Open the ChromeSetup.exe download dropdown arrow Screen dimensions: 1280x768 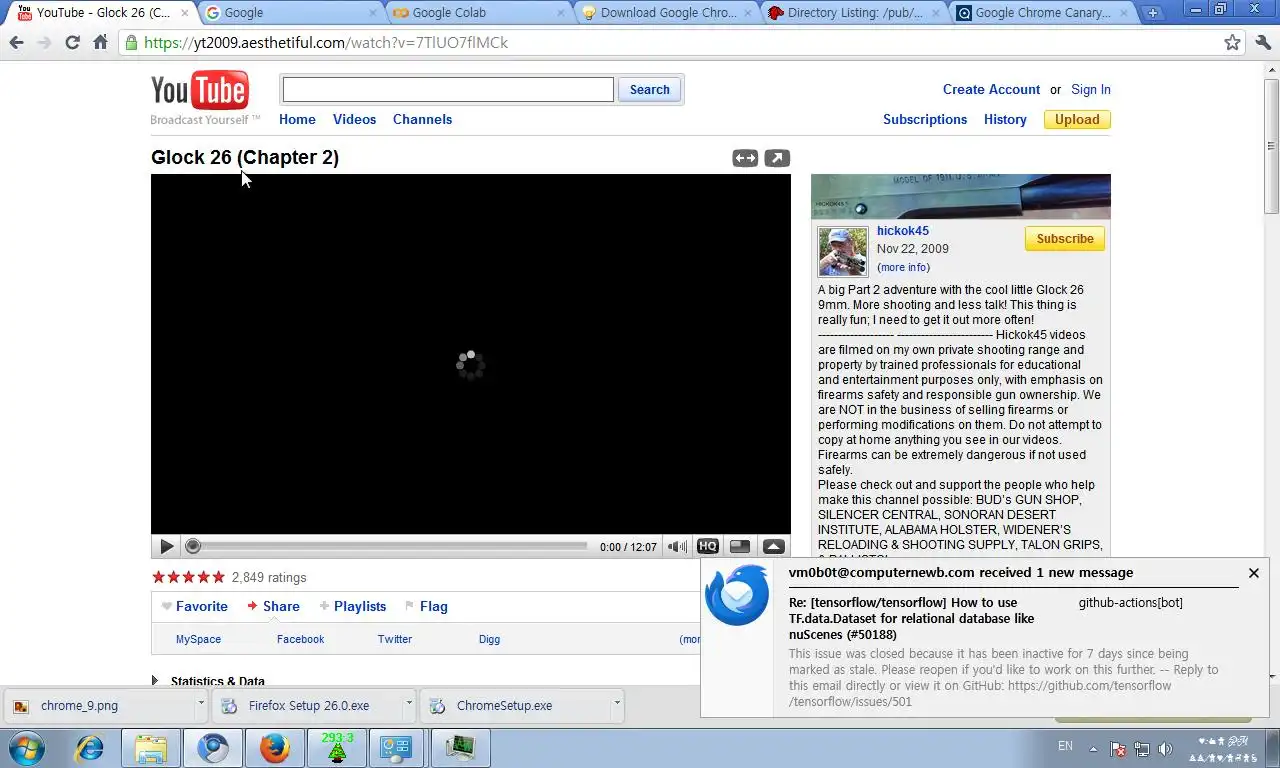click(617, 704)
